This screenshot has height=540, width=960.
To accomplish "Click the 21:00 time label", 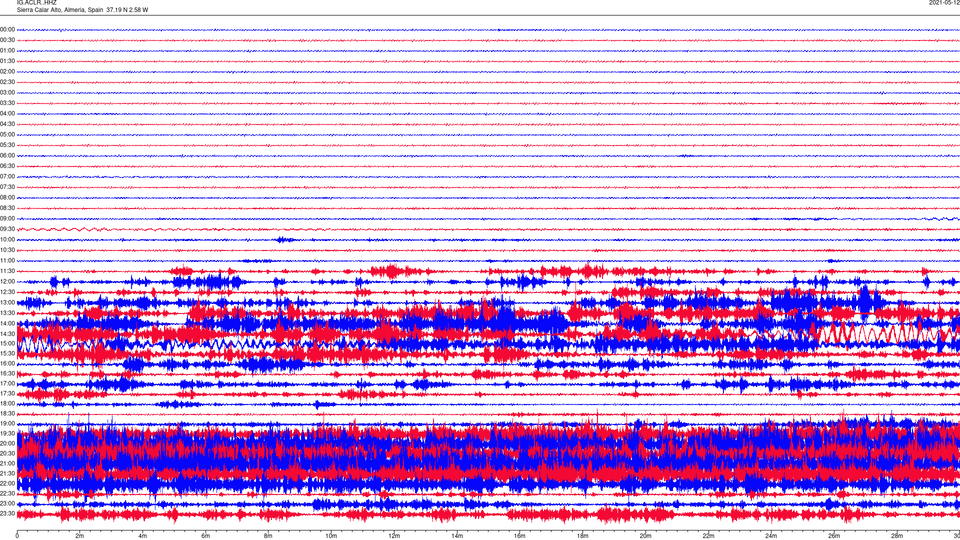I will 7,463.
